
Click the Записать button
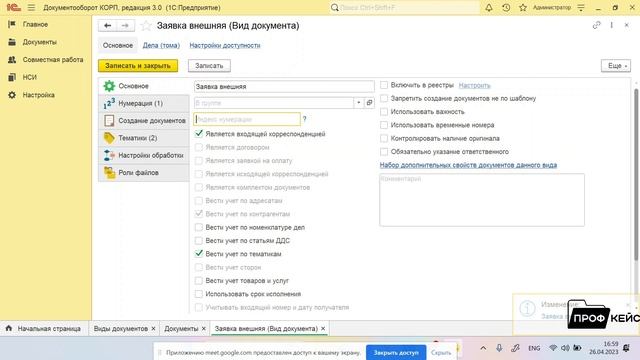point(209,66)
